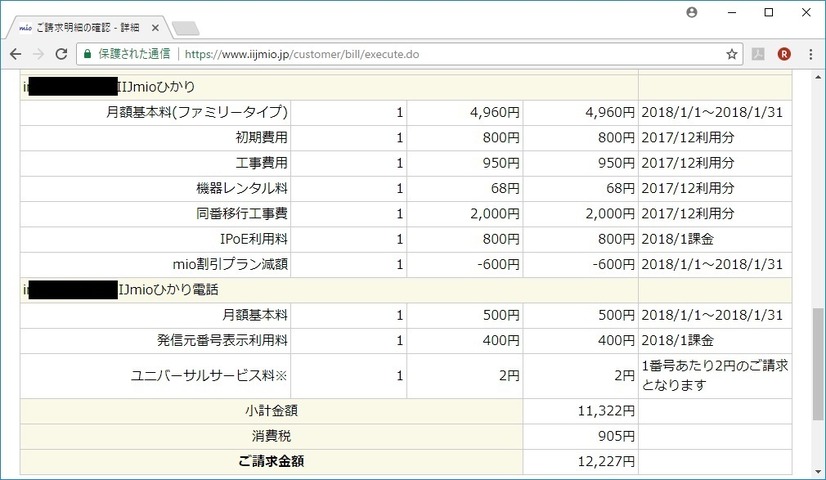826x480 pixels.
Task: Click the ご請求金額 label
Action: 271,461
